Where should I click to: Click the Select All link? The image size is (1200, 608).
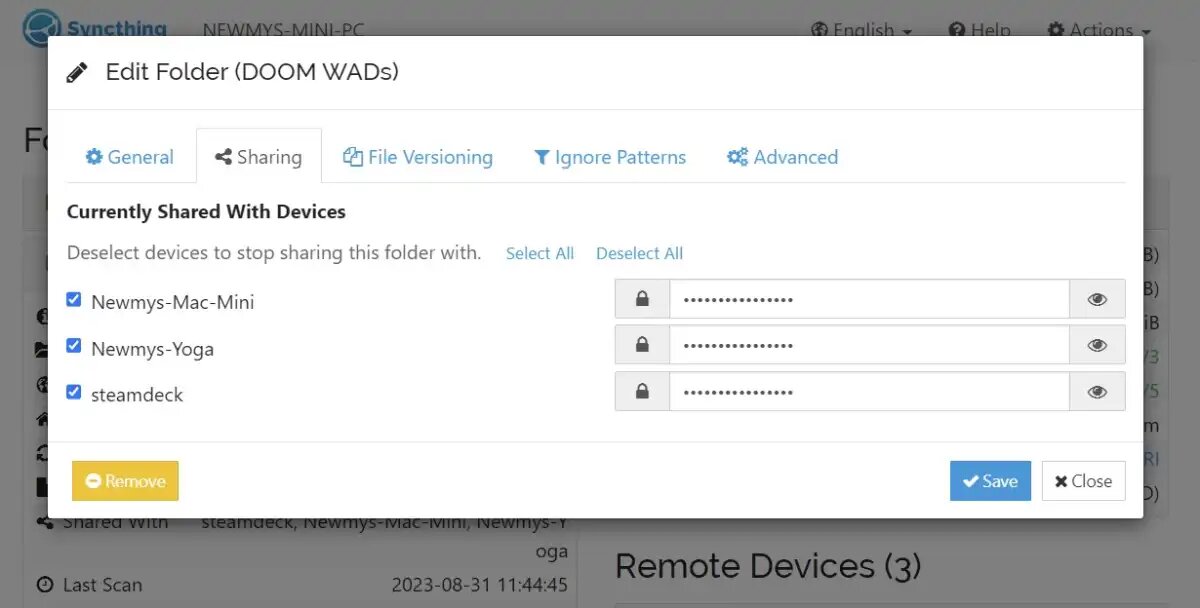[x=540, y=253]
